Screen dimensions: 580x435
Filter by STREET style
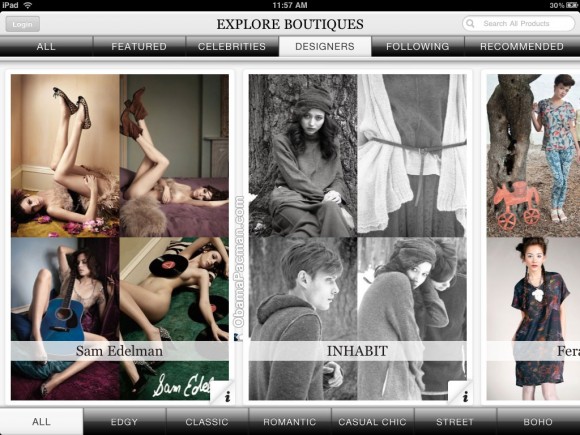pos(455,422)
